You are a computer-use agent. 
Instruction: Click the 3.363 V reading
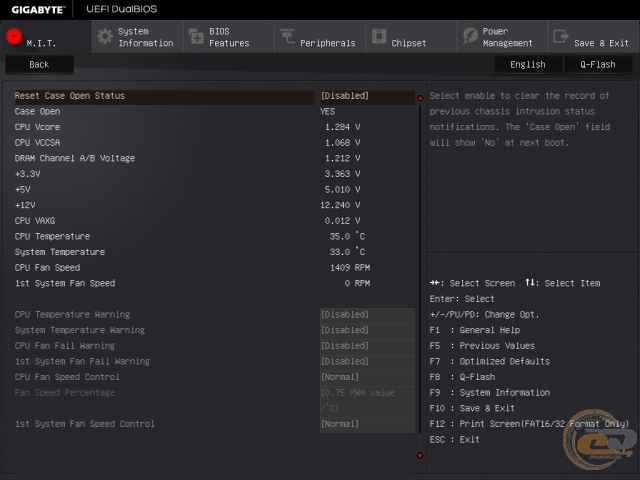(x=342, y=174)
